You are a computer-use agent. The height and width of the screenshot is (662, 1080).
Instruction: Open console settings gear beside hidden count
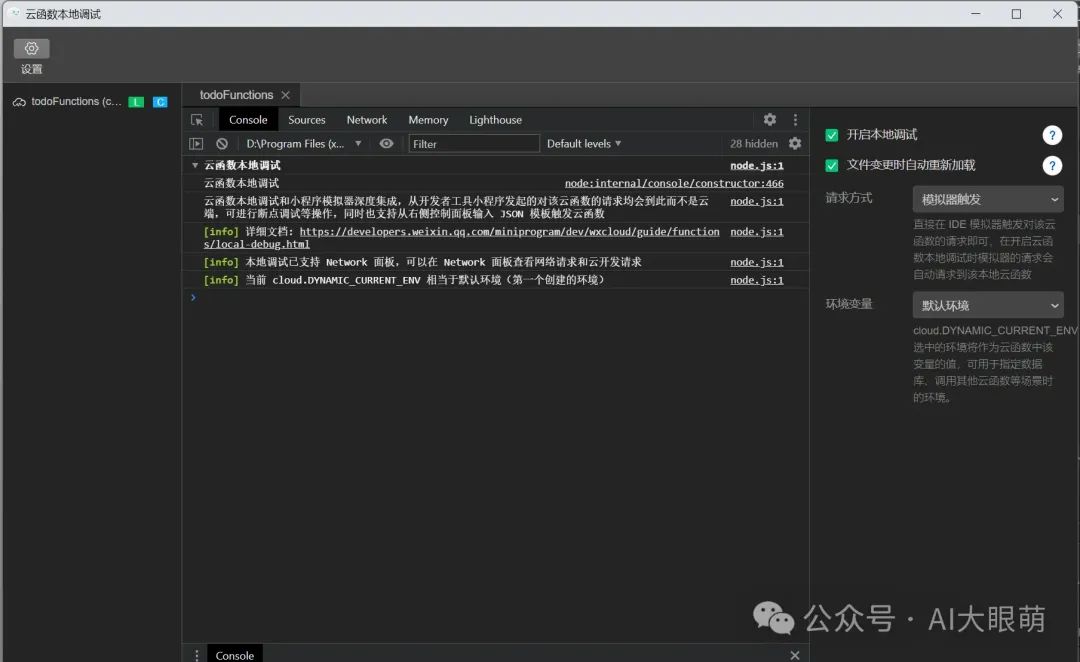[795, 143]
